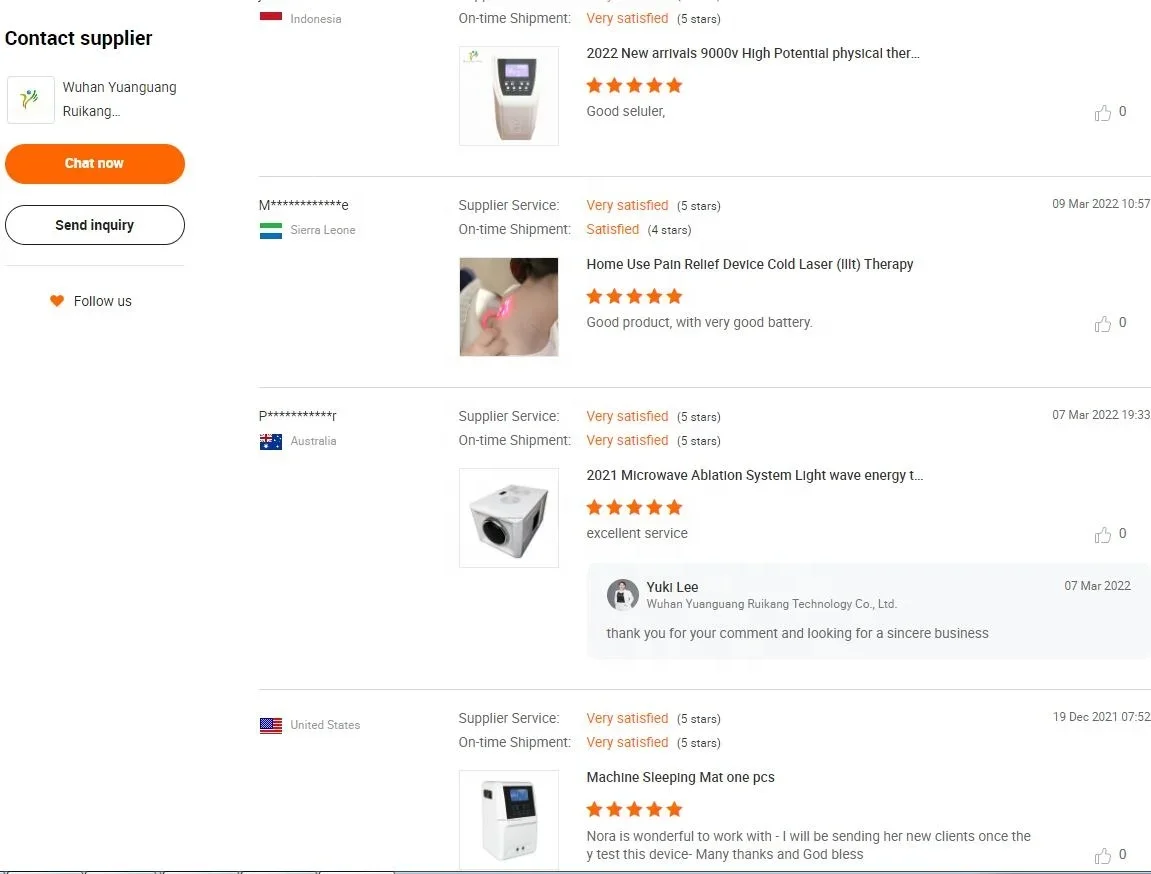Open the Cold Laser Therapy product image
This screenshot has height=874, width=1151.
[x=509, y=307]
